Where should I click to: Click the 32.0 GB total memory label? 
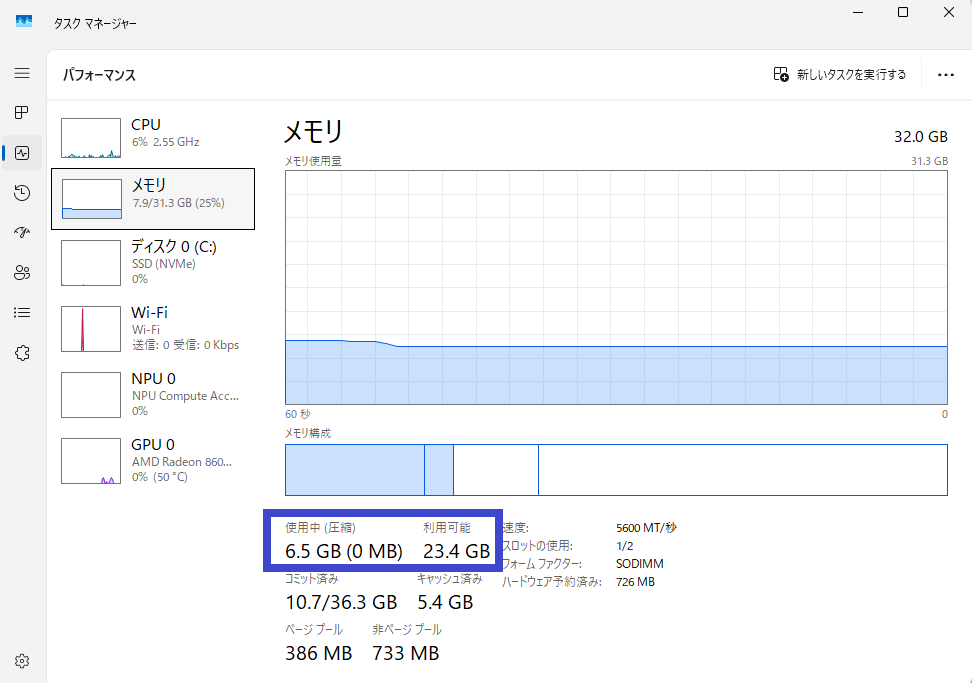coord(921,136)
